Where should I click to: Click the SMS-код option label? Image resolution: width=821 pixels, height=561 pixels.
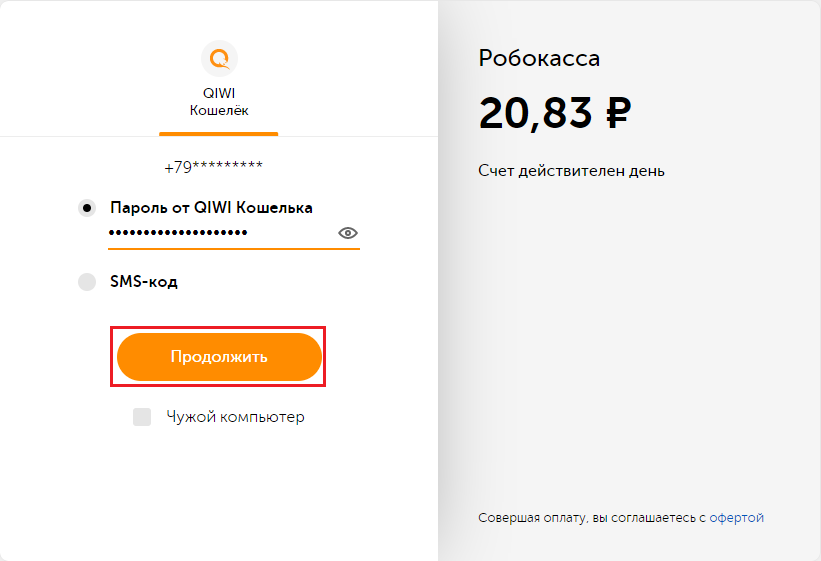(x=144, y=282)
